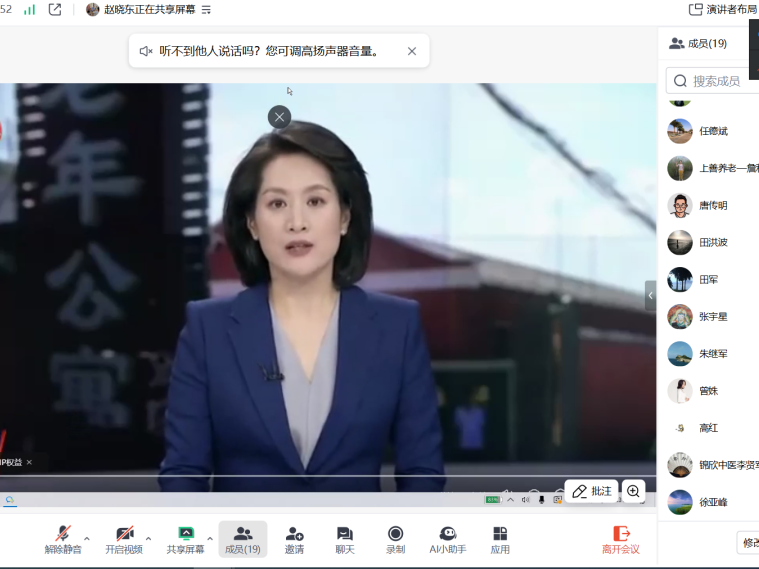
Task: Click the speaker volume icon in the shared taskbar
Action: [525, 500]
